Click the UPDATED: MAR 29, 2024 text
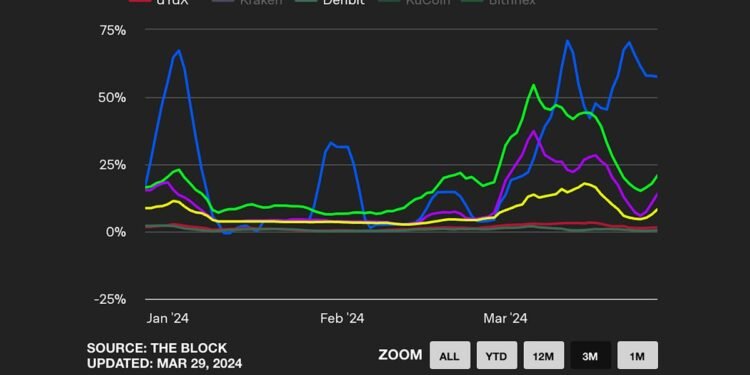The width and height of the screenshot is (750, 375). pos(165,363)
